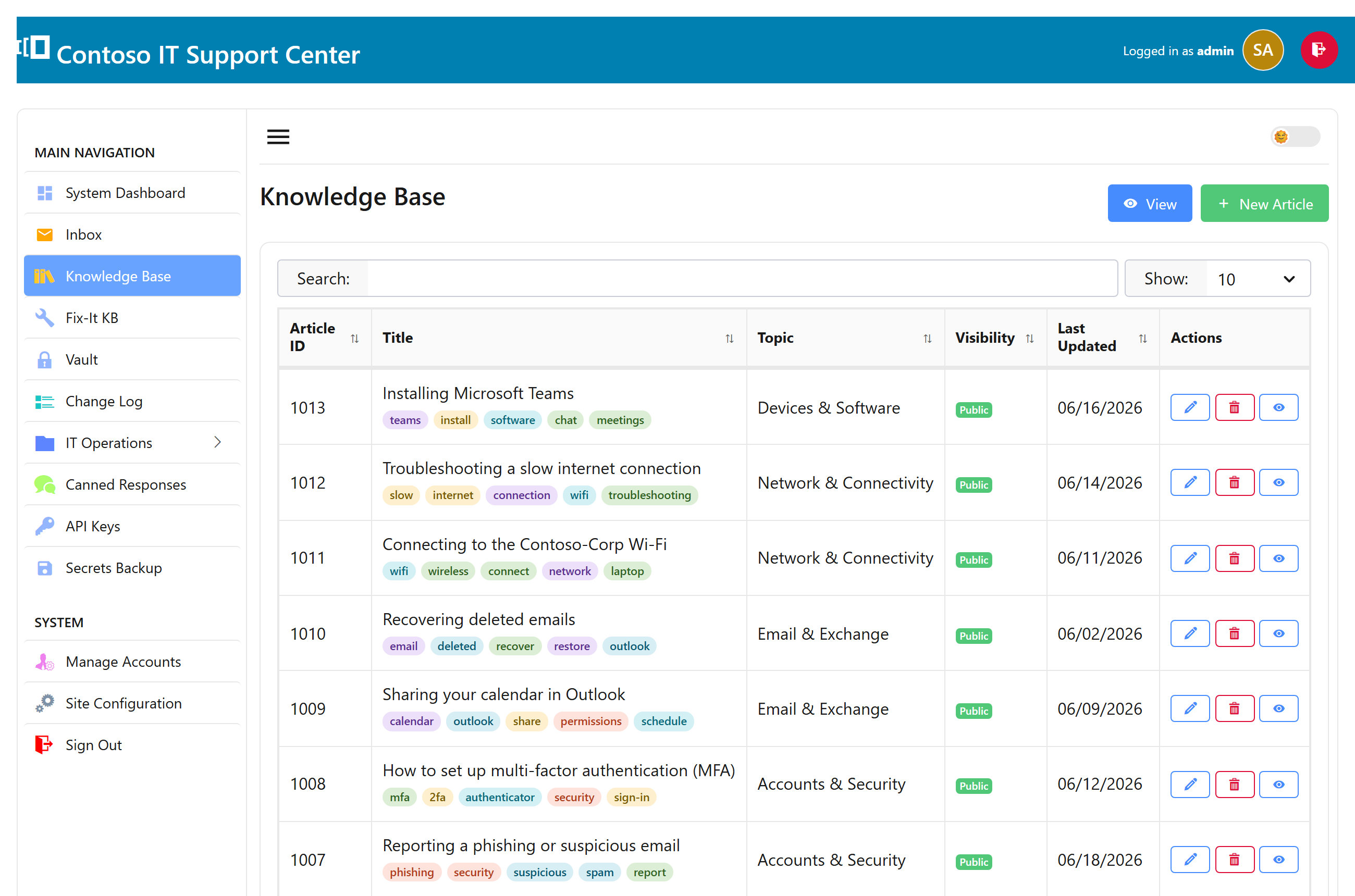Click the 'authenticator' tag
Image resolution: width=1355 pixels, height=896 pixels.
[500, 797]
